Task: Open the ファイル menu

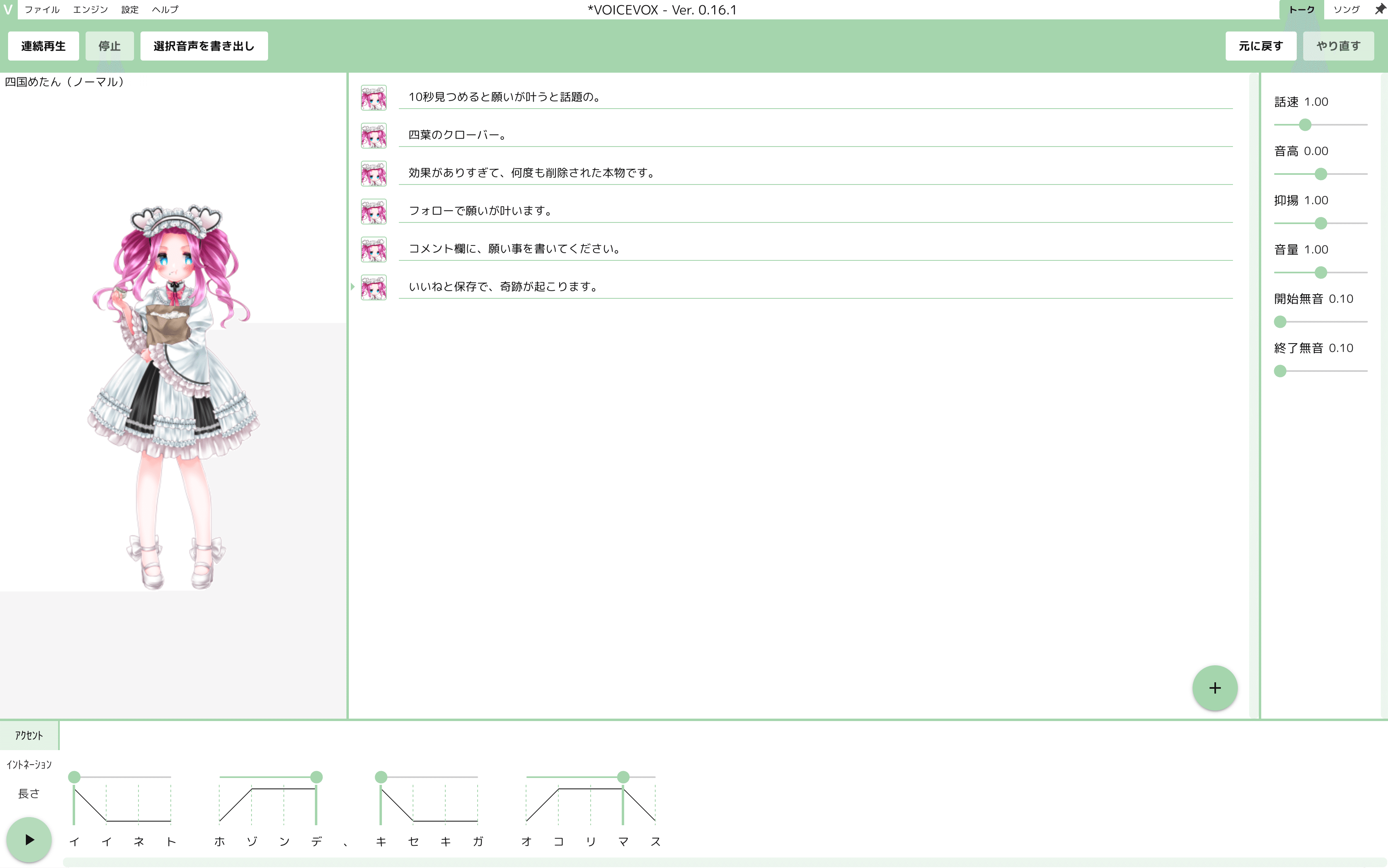Action: coord(42,9)
